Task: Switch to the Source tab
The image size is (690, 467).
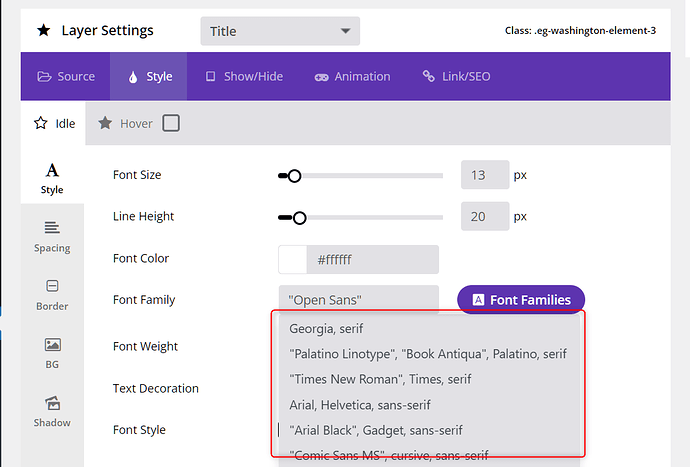Action: (66, 76)
